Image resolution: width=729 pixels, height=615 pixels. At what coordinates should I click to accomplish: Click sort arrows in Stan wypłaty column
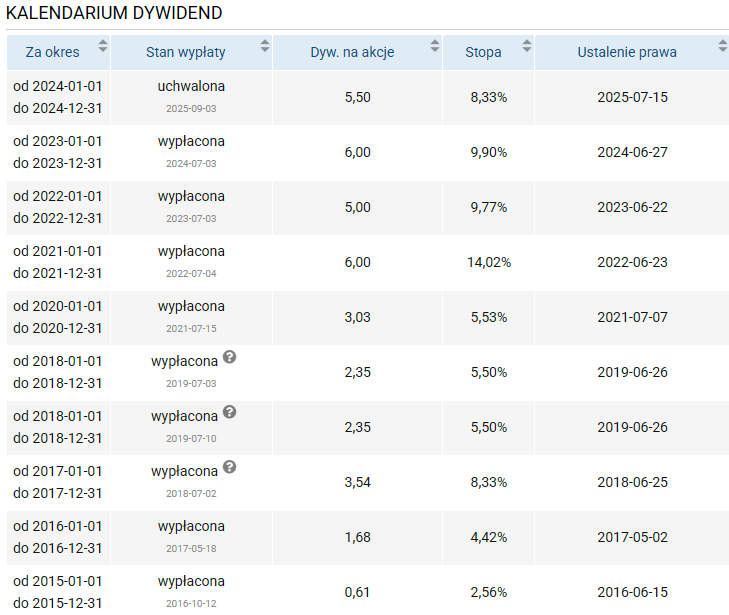264,46
